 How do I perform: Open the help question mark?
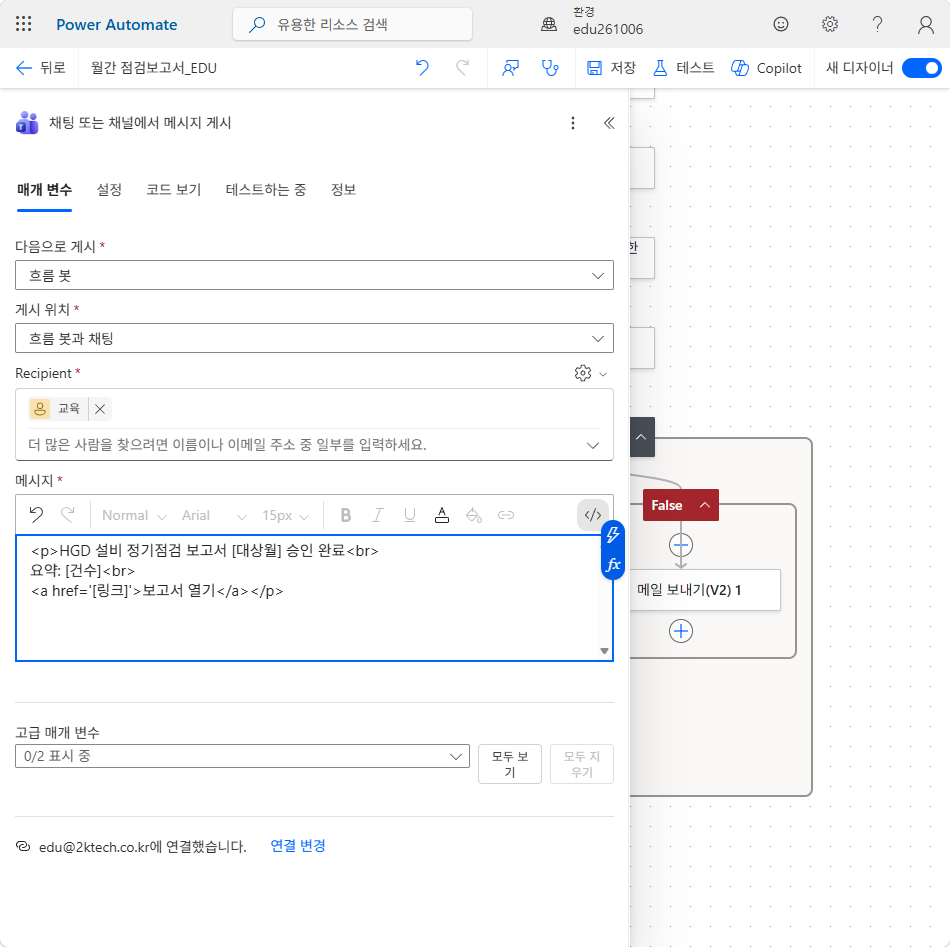[877, 24]
